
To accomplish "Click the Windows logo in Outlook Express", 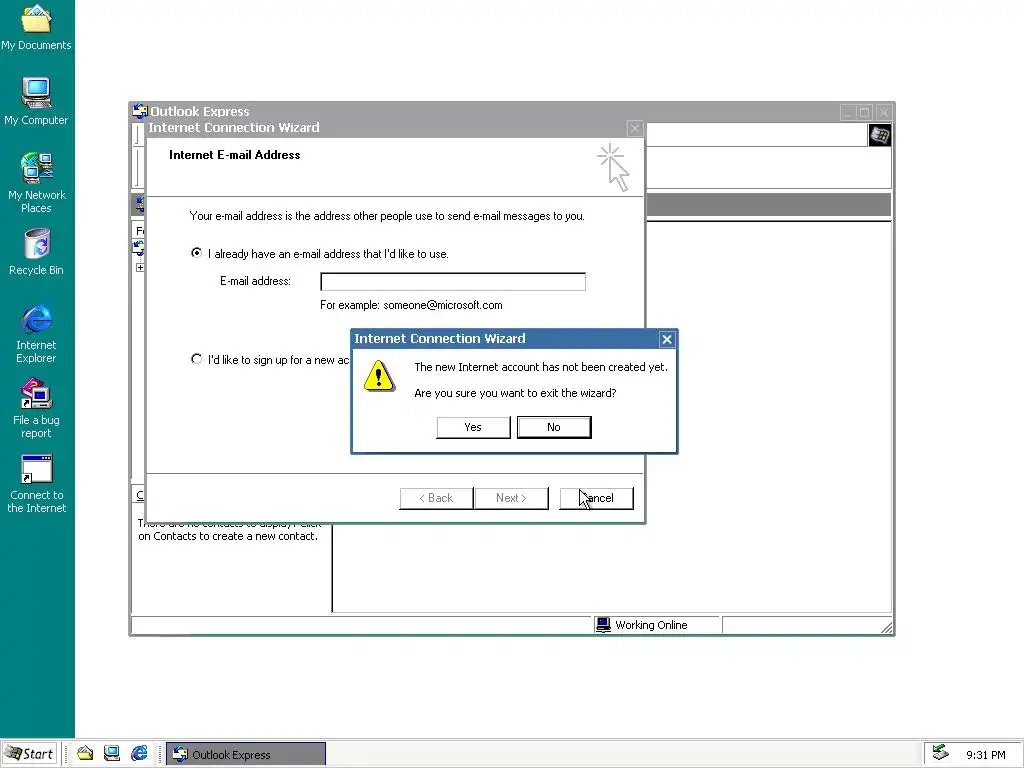I will pos(880,135).
